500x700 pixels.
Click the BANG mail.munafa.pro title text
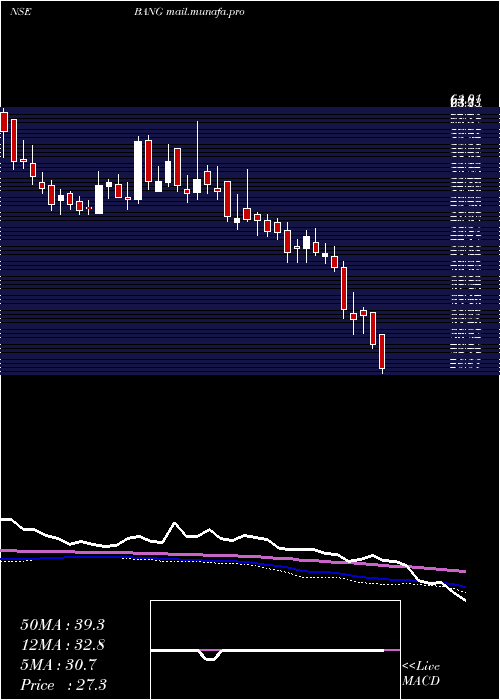click(189, 12)
